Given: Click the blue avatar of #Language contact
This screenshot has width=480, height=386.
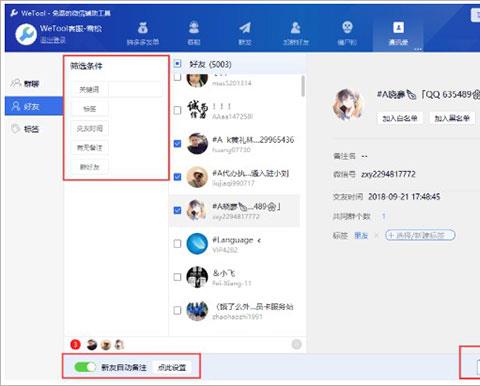Looking at the screenshot, I should [x=197, y=244].
